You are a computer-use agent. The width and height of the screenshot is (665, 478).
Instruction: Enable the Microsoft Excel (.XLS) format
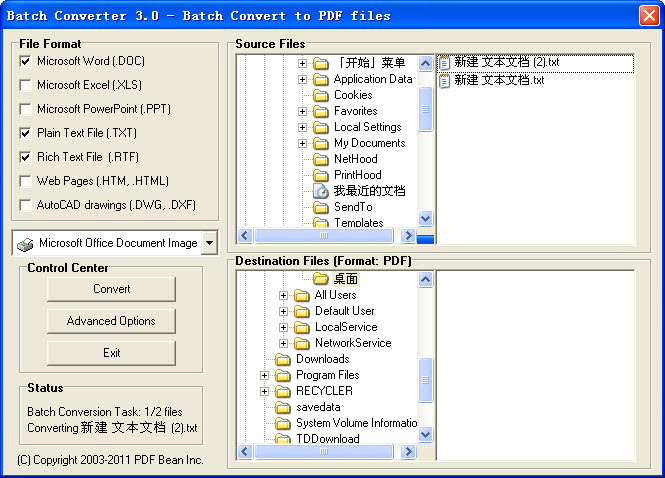coord(25,85)
